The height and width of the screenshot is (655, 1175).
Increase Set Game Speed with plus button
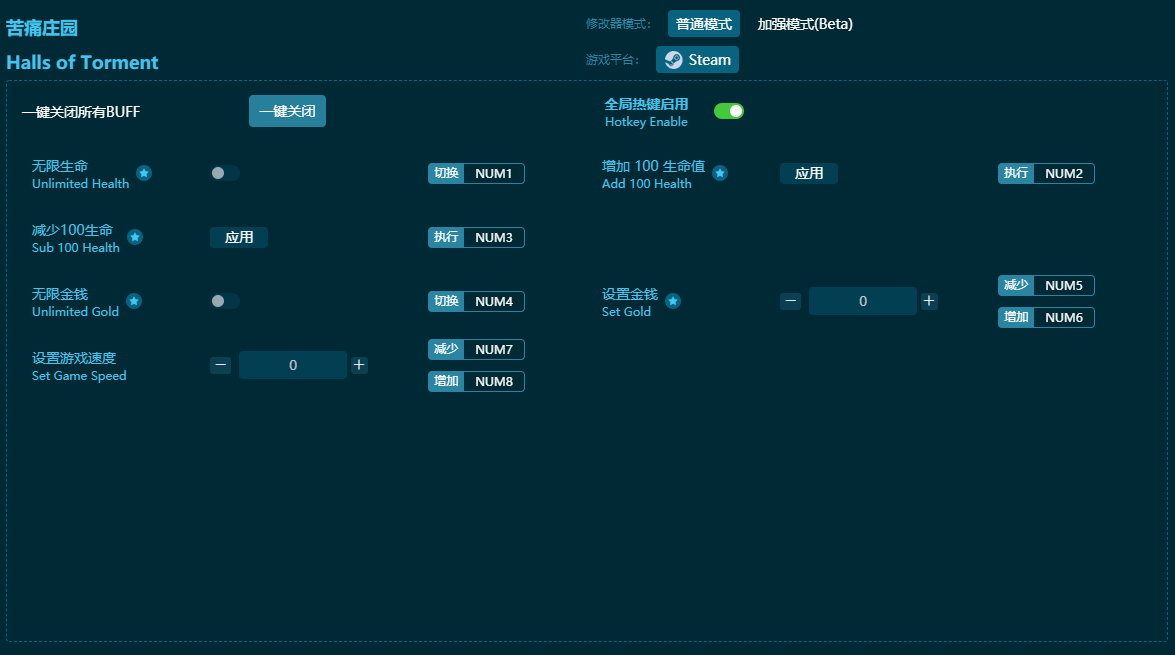(359, 365)
